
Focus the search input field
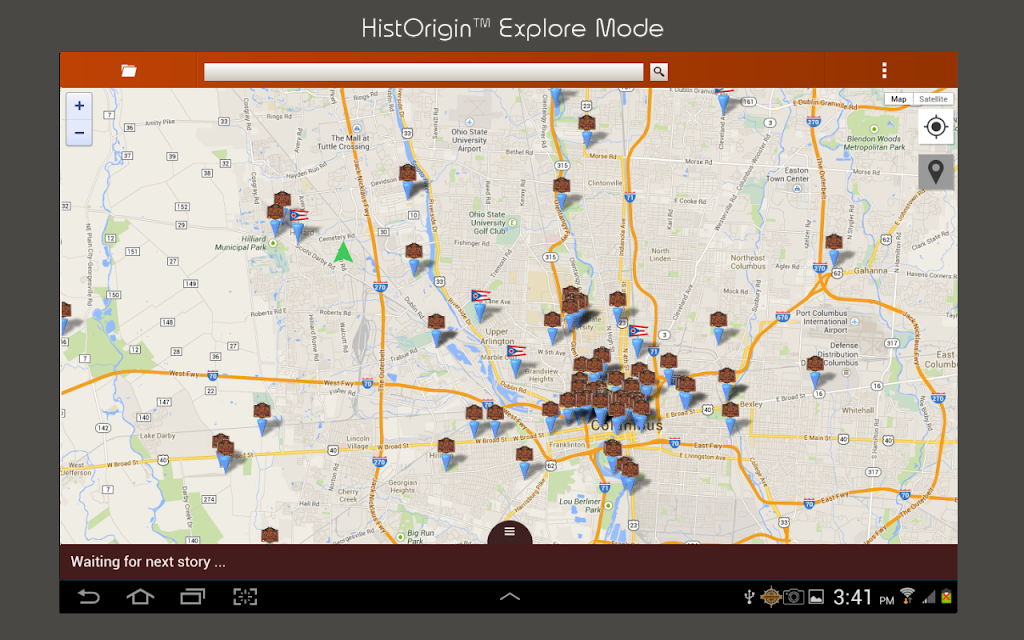click(x=424, y=72)
